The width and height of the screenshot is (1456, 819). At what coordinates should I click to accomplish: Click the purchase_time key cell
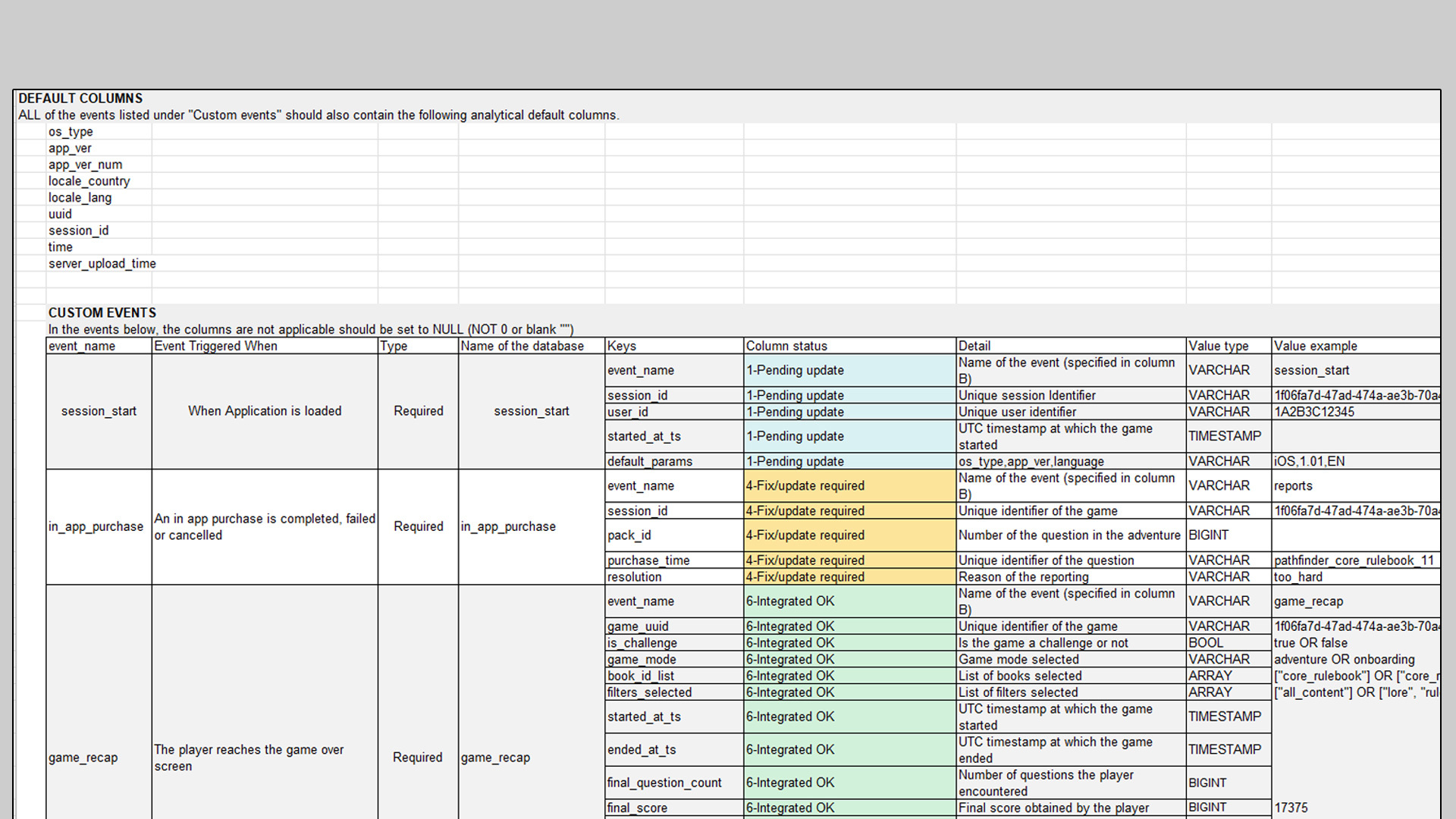coord(674,560)
